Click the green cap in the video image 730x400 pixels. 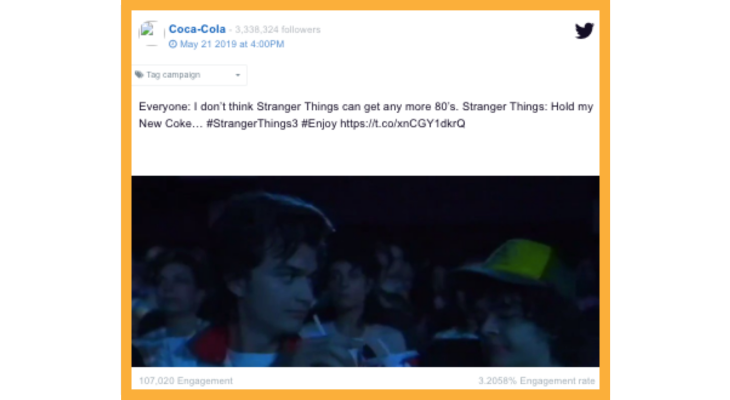click(514, 263)
